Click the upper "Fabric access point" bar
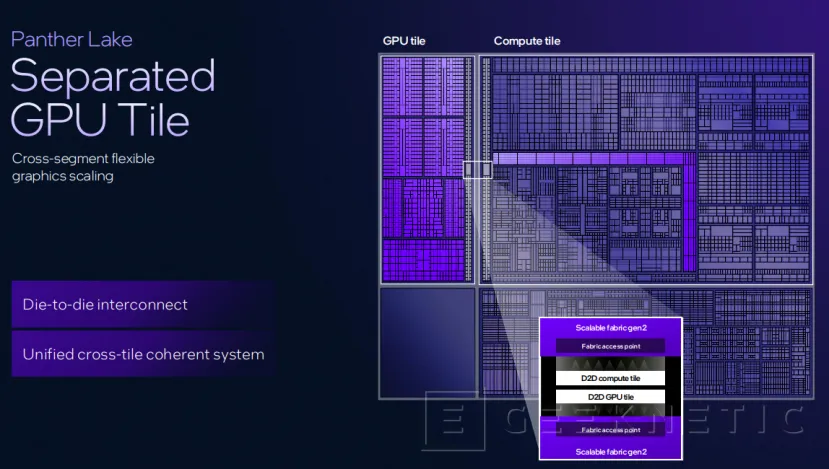This screenshot has width=829, height=469. pos(610,347)
